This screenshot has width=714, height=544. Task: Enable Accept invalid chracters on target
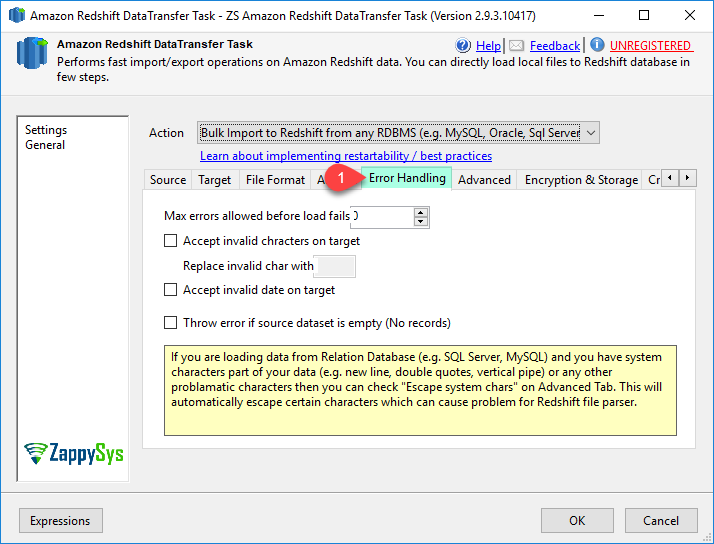pos(170,240)
